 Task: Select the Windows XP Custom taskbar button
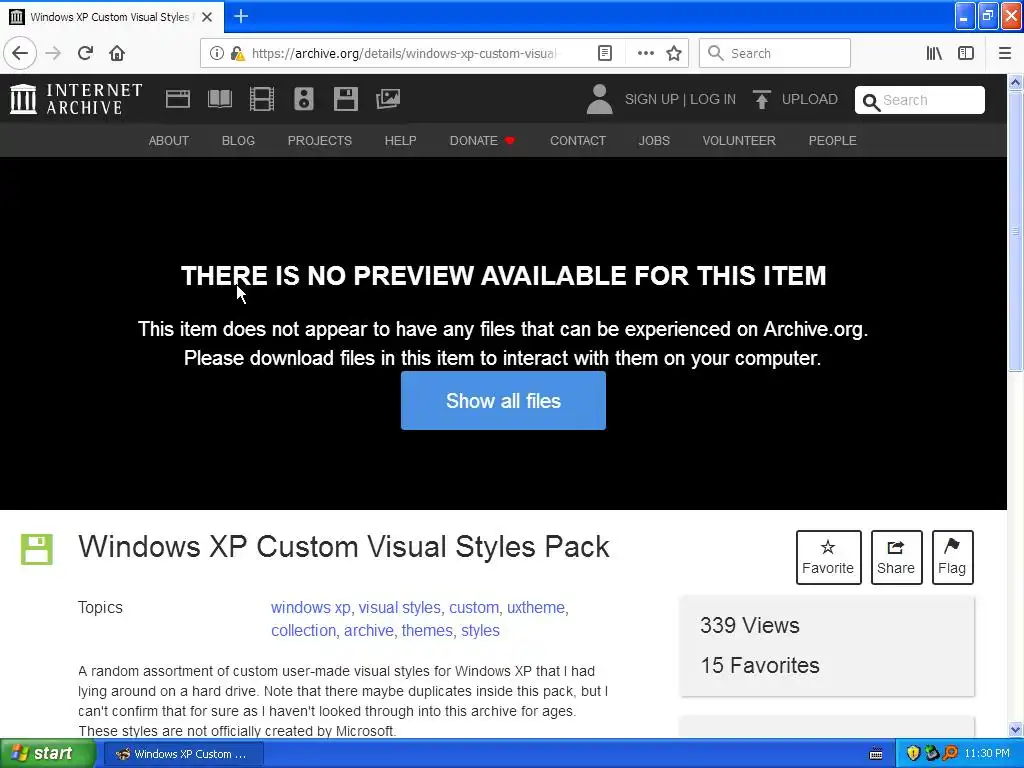pos(183,754)
